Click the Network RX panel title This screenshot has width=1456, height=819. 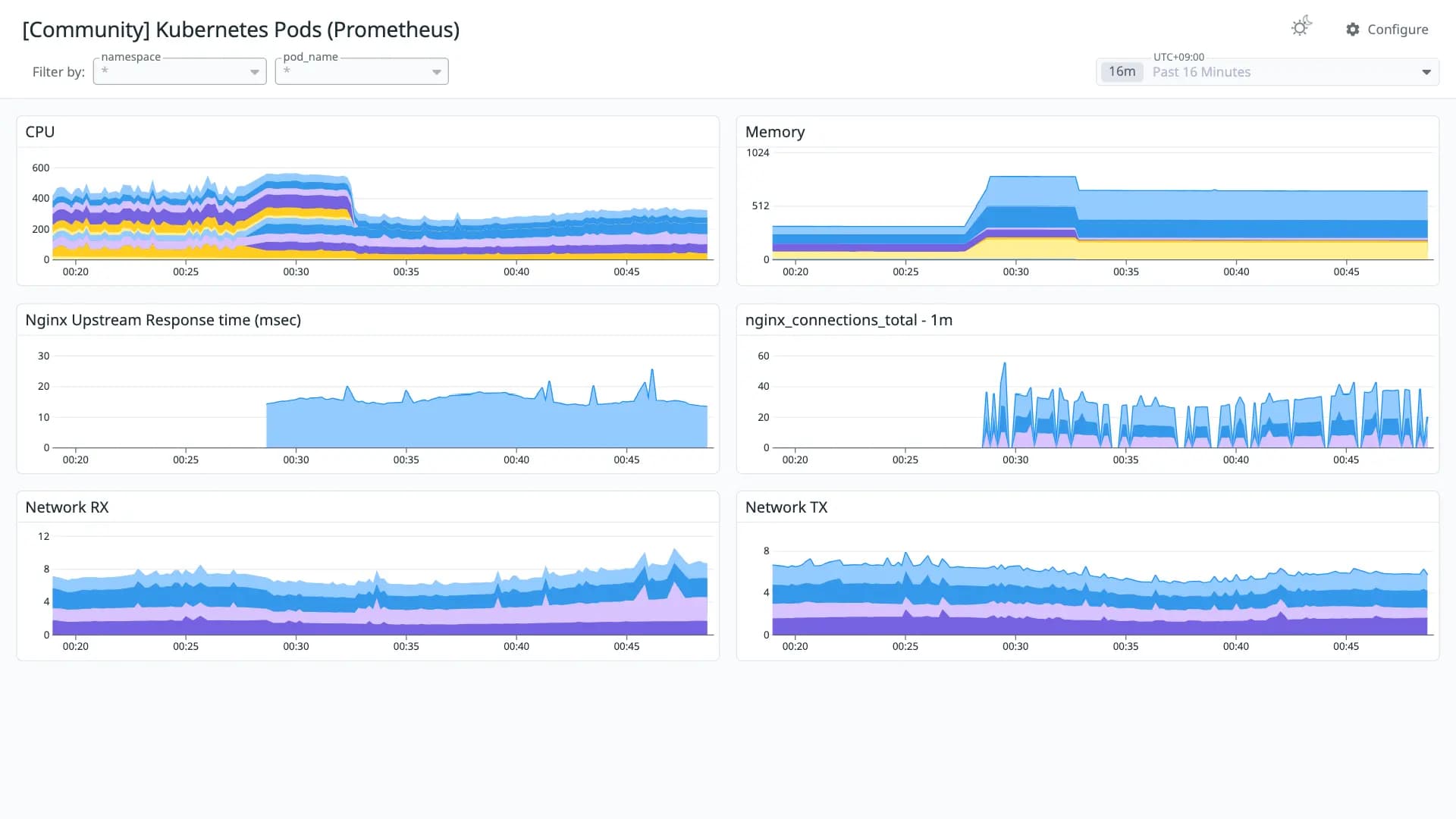click(67, 507)
